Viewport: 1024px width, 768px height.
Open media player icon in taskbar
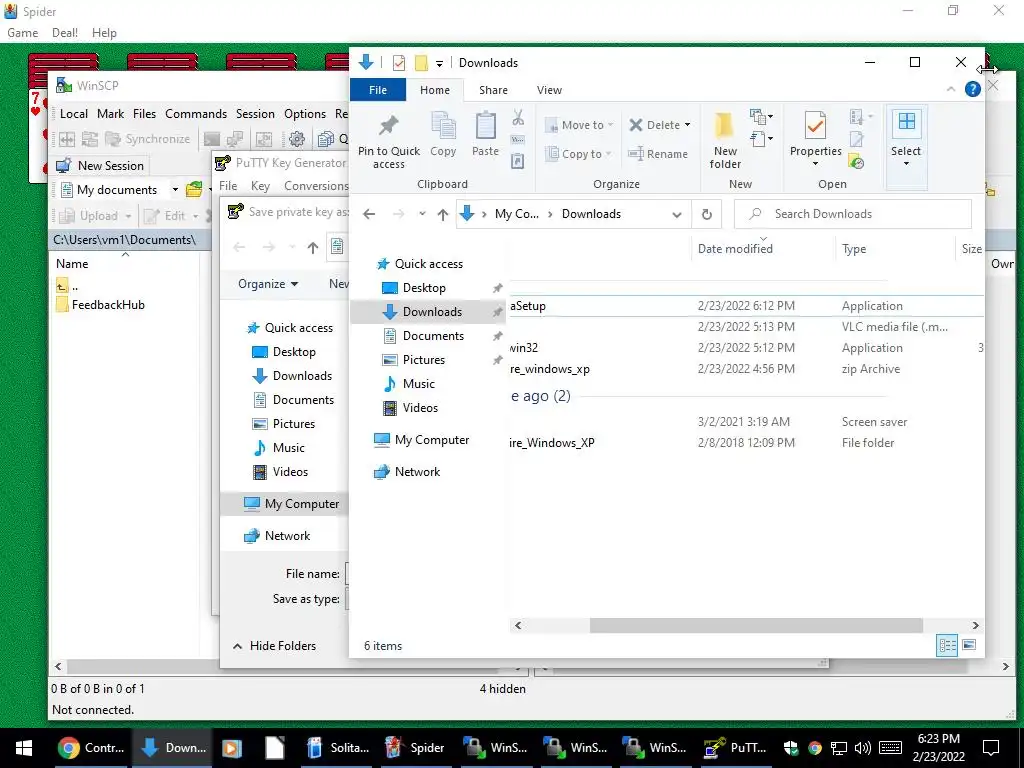click(231, 748)
